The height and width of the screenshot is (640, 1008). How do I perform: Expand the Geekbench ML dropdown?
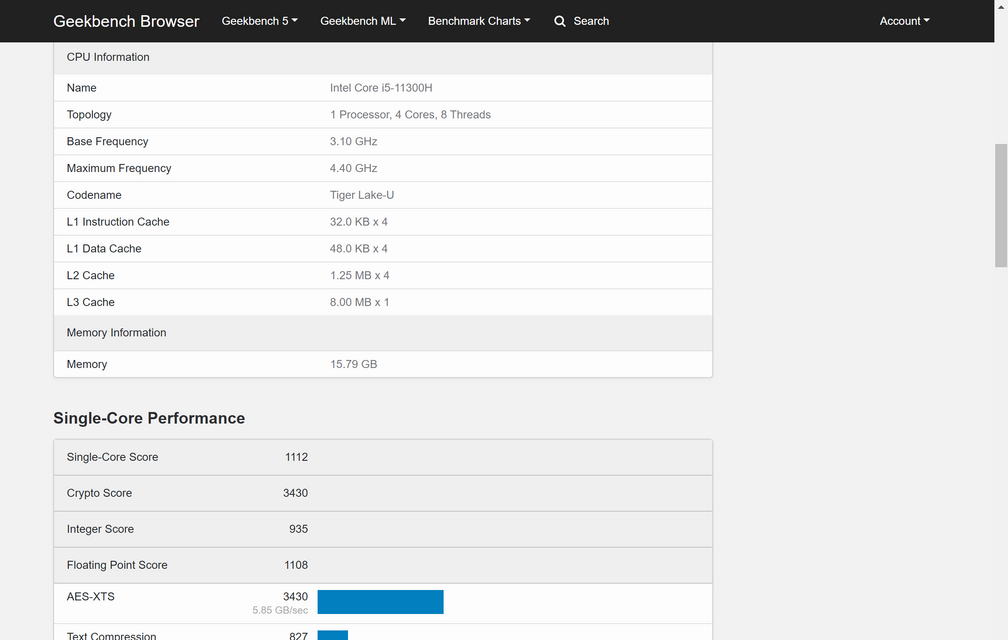click(362, 21)
